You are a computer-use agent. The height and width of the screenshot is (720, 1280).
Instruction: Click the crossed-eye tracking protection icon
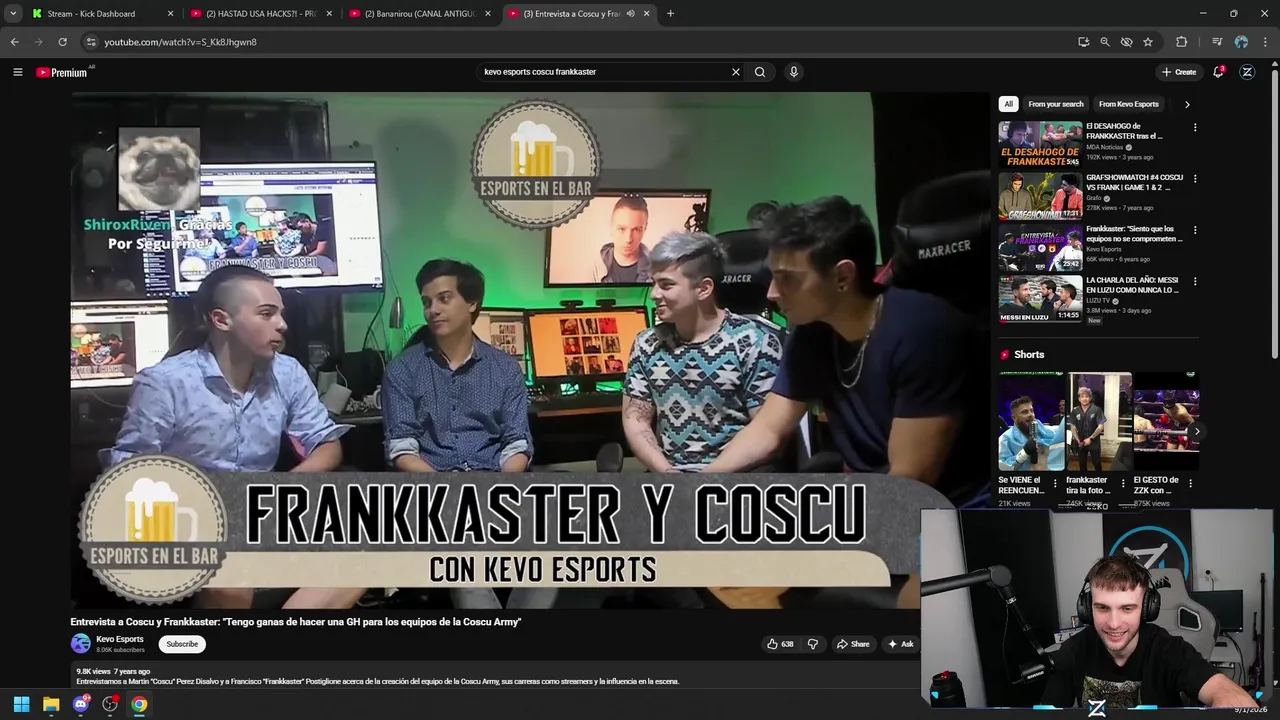click(x=1126, y=42)
